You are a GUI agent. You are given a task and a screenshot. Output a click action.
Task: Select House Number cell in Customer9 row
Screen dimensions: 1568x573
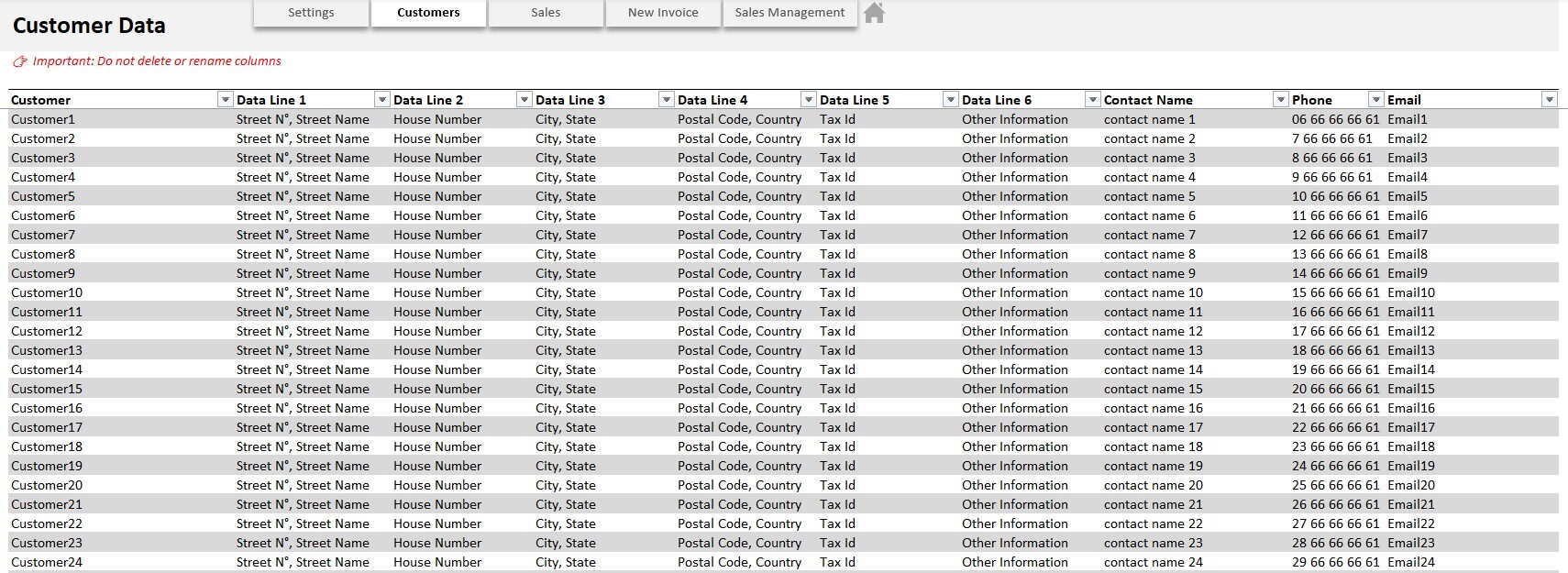(461, 273)
